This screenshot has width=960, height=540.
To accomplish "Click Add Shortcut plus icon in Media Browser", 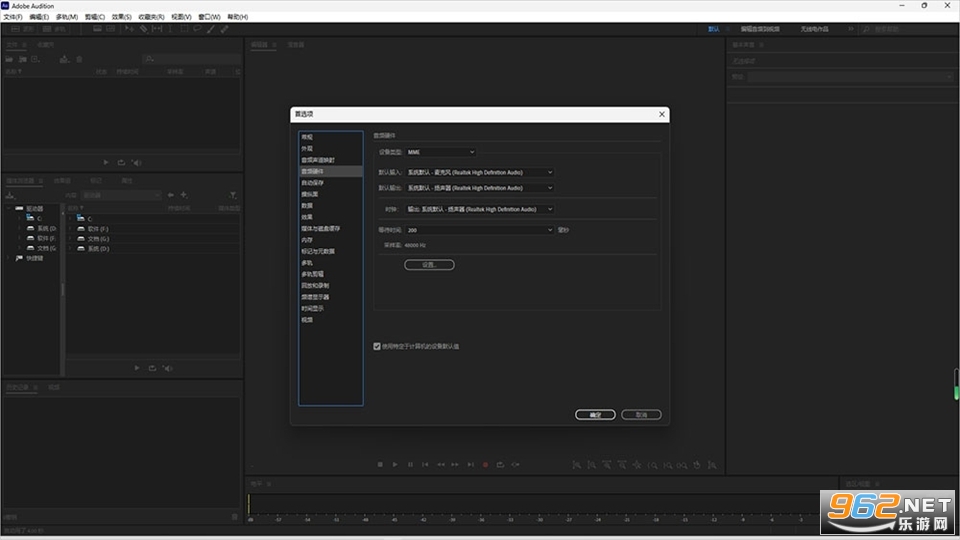I will (x=184, y=195).
